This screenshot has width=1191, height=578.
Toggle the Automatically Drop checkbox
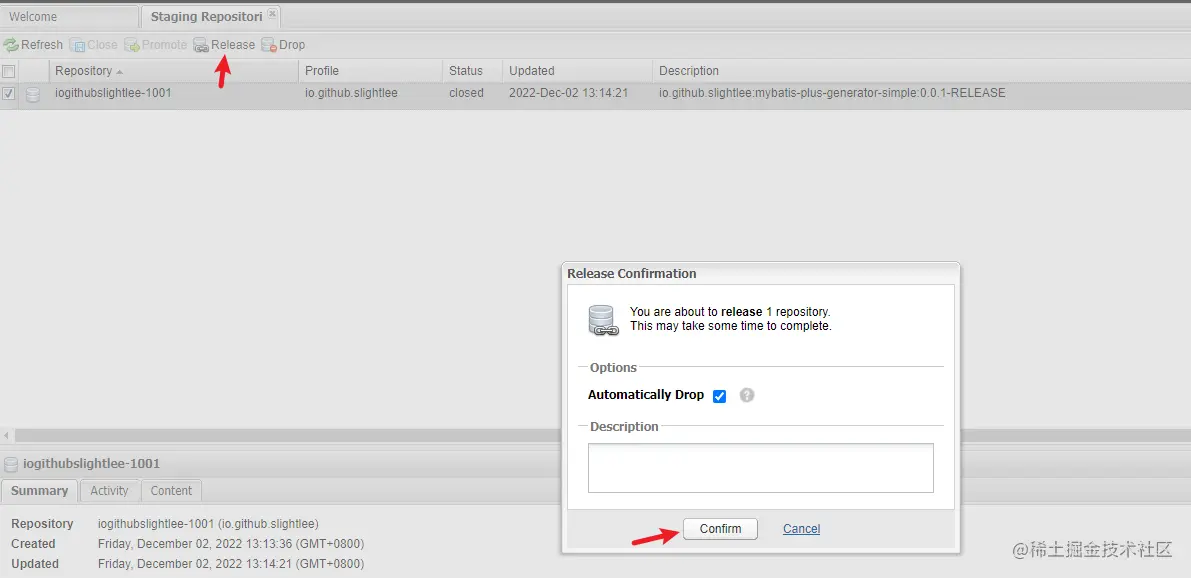coord(720,396)
